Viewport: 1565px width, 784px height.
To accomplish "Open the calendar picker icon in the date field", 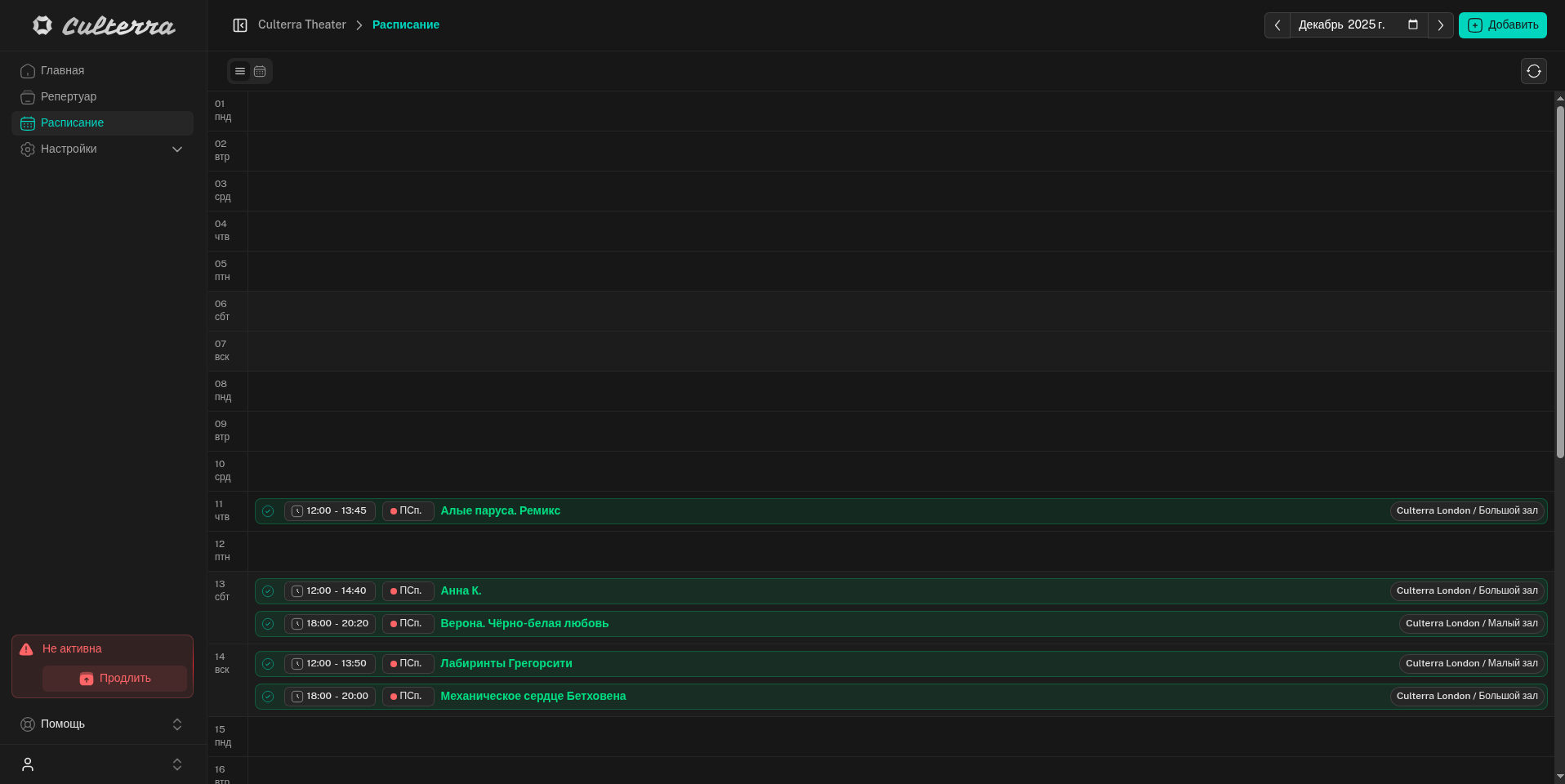I will pos(1412,24).
